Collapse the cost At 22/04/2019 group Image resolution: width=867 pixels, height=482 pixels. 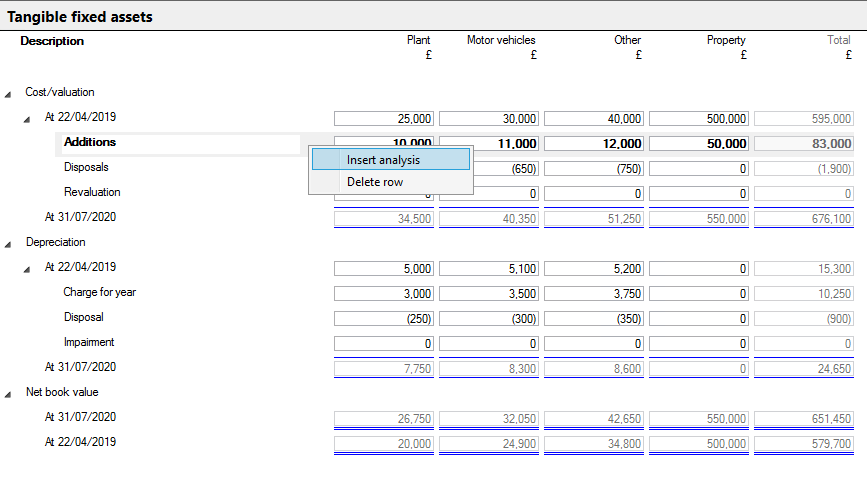pos(27,119)
